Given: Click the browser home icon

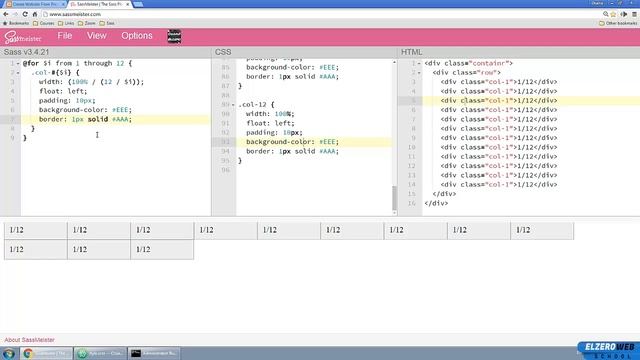Looking at the screenshot, I should click(35, 14).
